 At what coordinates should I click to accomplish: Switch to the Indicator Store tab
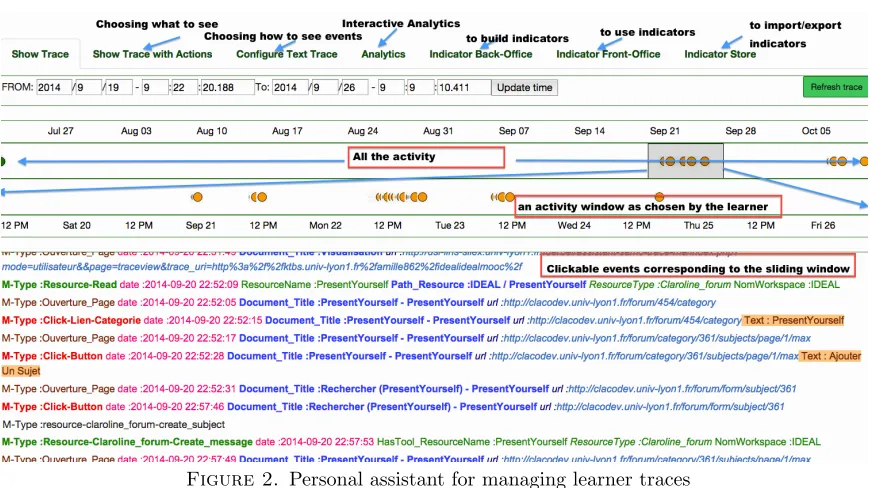pyautogui.click(x=720, y=54)
